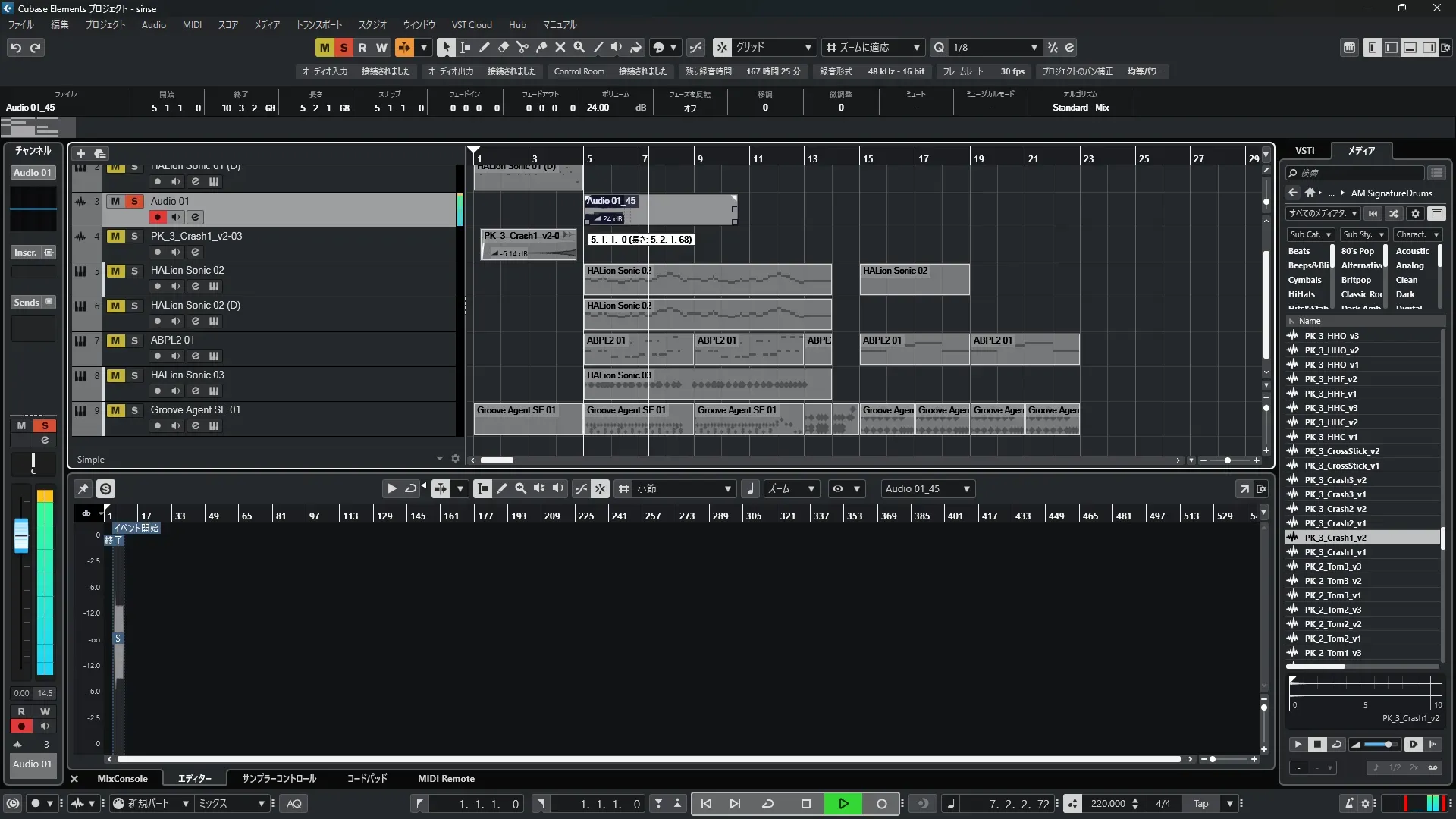This screenshot has width=1456, height=819.
Task: Select the Glue tool in toolbar
Action: coord(541,47)
